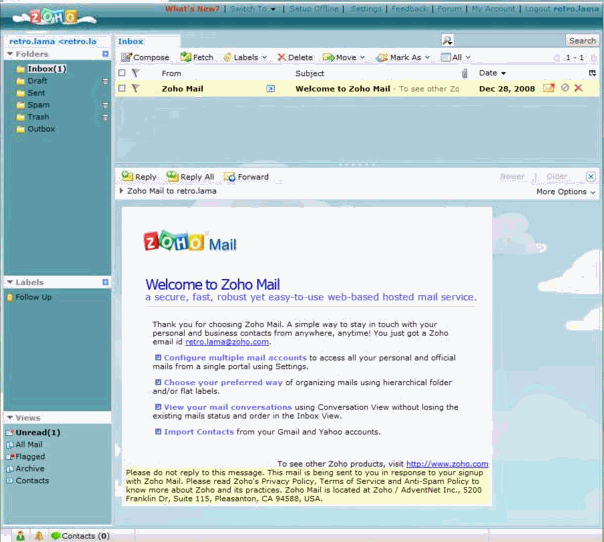
Task: Open the Archive view
Action: pyautogui.click(x=30, y=468)
